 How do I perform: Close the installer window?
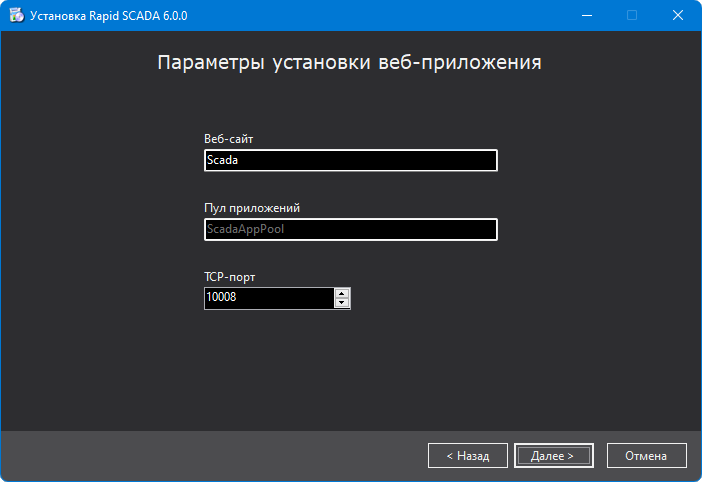tap(678, 16)
